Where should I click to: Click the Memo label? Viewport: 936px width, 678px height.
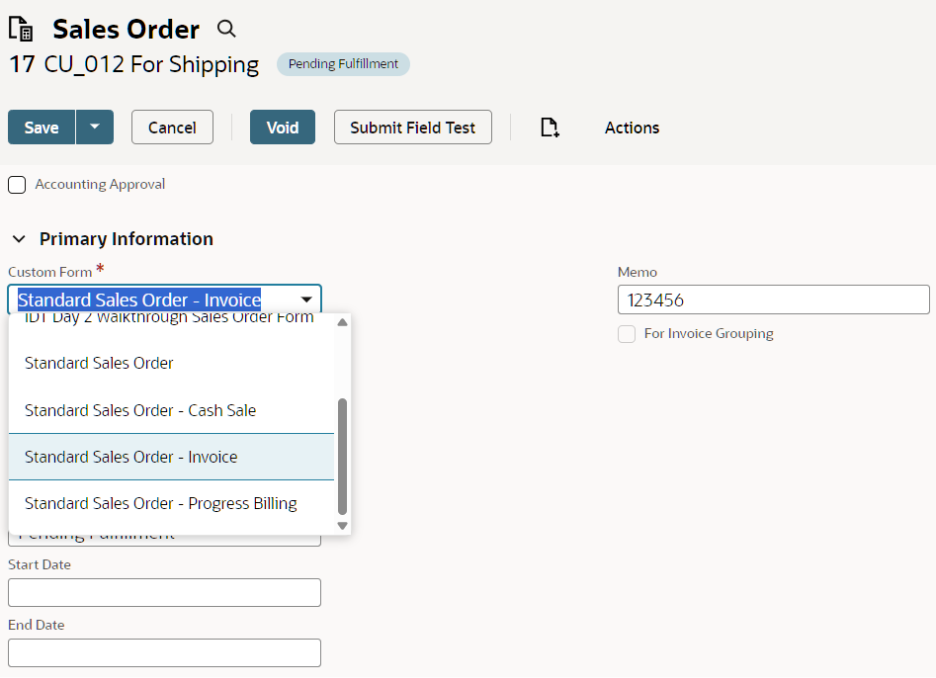[x=638, y=272]
